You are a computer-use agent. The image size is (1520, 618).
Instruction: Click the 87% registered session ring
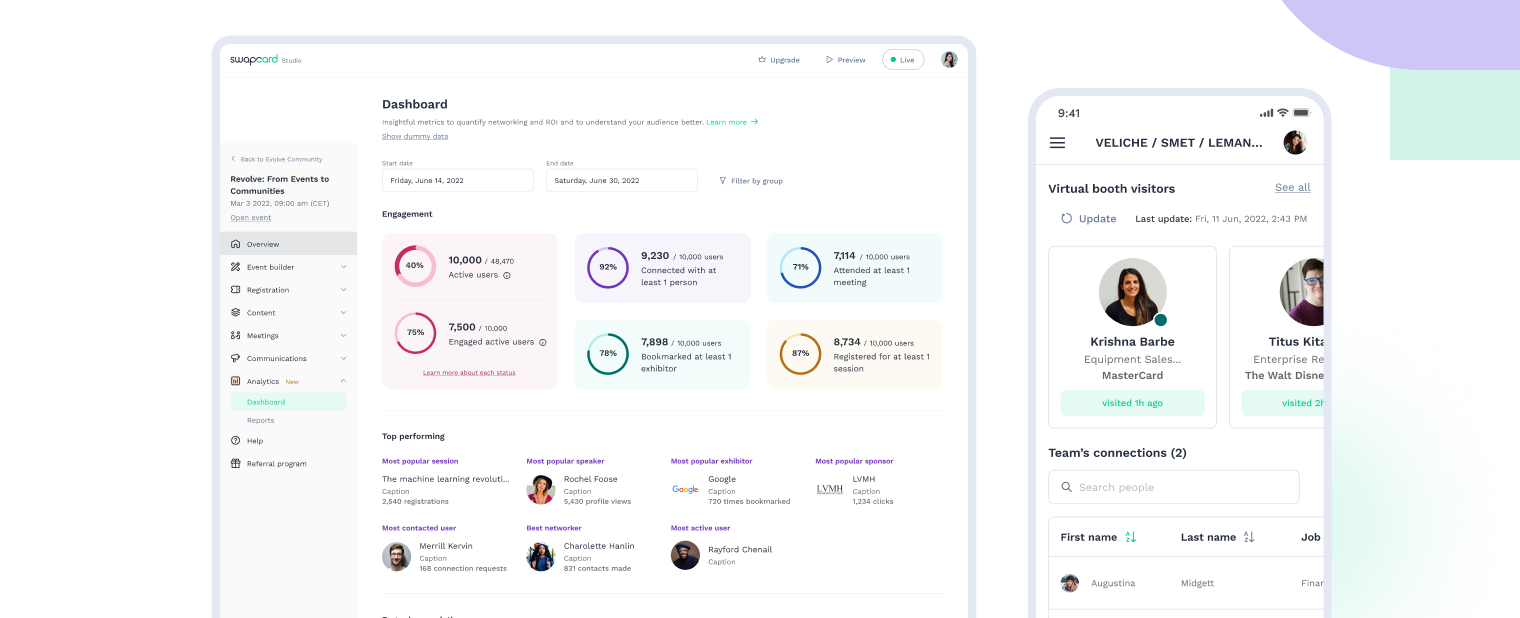pos(800,354)
